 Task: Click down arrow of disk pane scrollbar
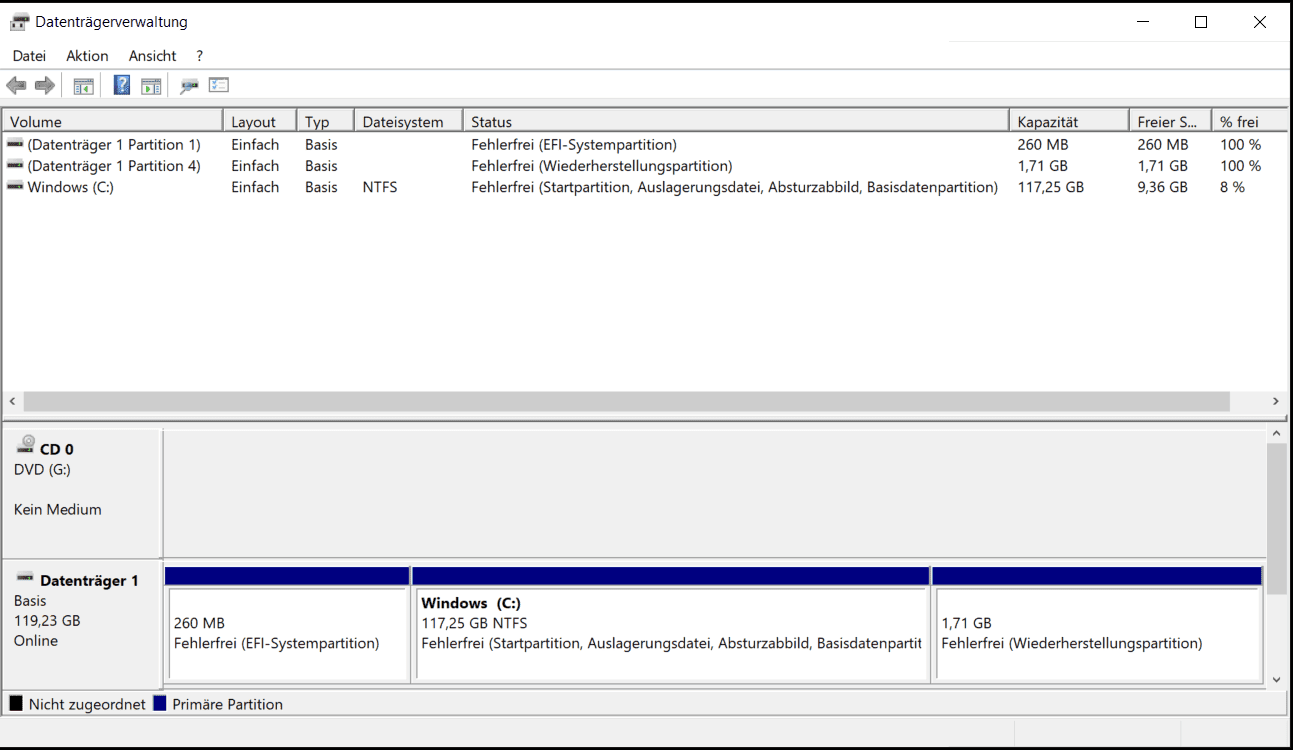1275,679
